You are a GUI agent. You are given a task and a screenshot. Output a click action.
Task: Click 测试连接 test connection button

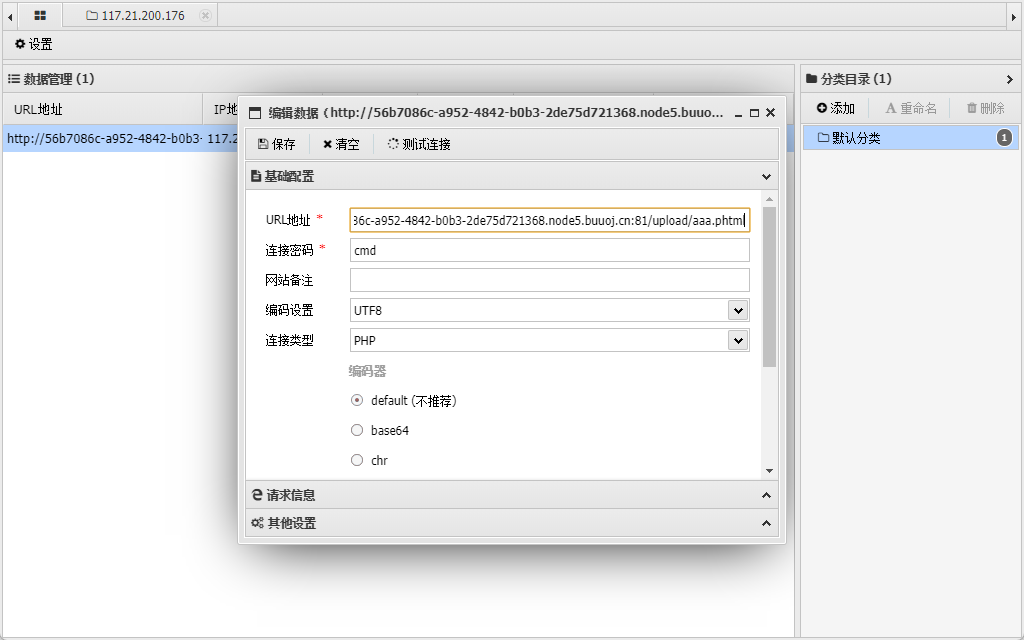click(419, 144)
